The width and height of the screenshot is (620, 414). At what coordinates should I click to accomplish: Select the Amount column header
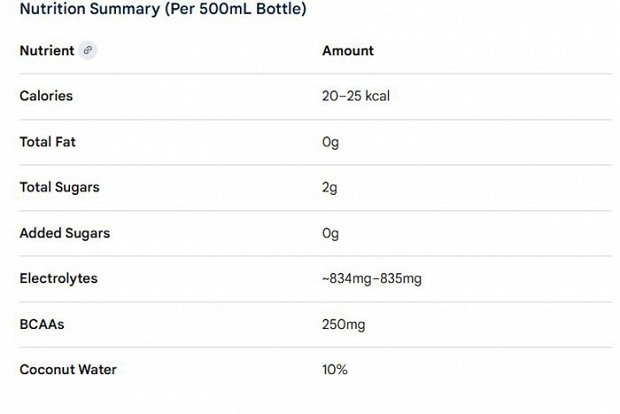[x=348, y=51]
